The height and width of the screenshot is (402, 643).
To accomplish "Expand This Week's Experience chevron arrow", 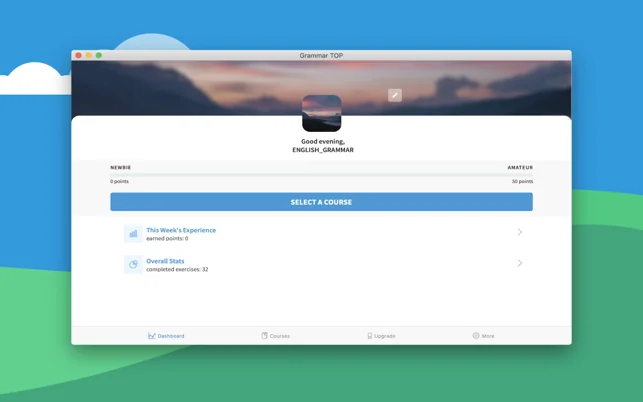I will [520, 232].
